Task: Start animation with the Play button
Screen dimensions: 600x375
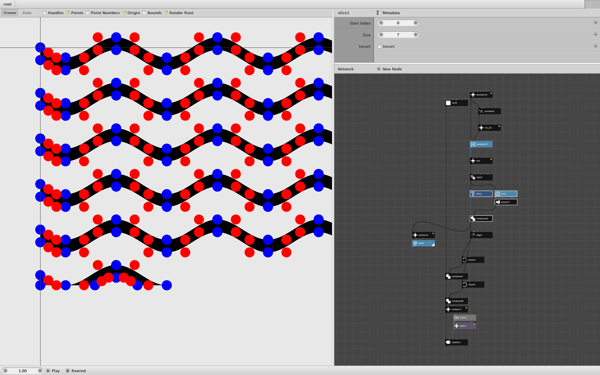Action: coord(53,370)
